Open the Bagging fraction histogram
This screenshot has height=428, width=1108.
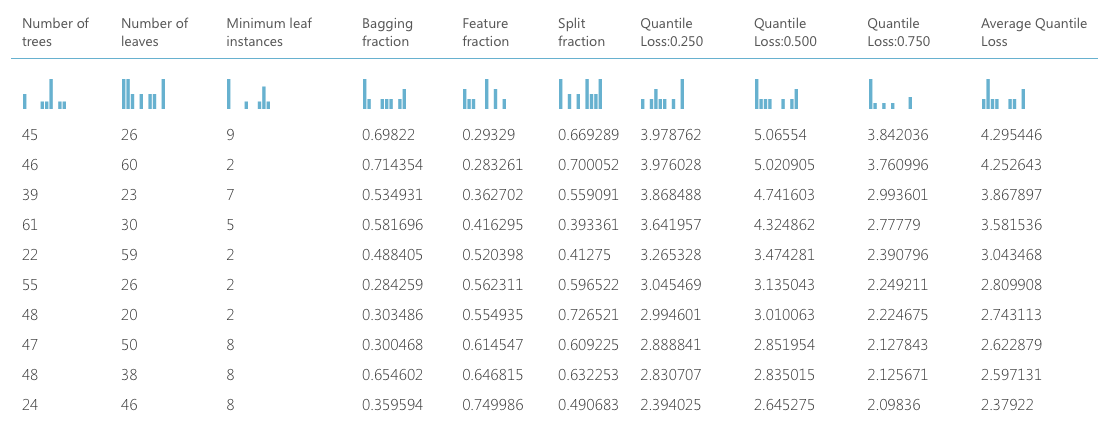(384, 94)
